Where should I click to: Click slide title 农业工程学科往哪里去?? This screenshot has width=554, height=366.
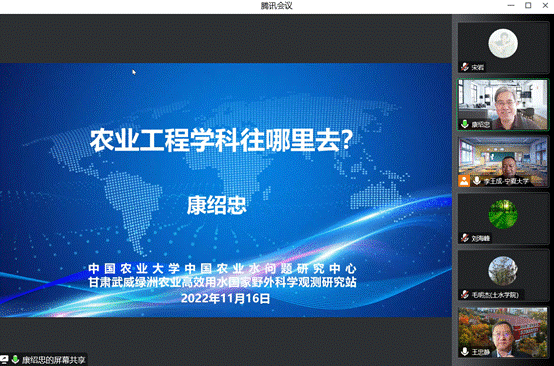[221, 140]
